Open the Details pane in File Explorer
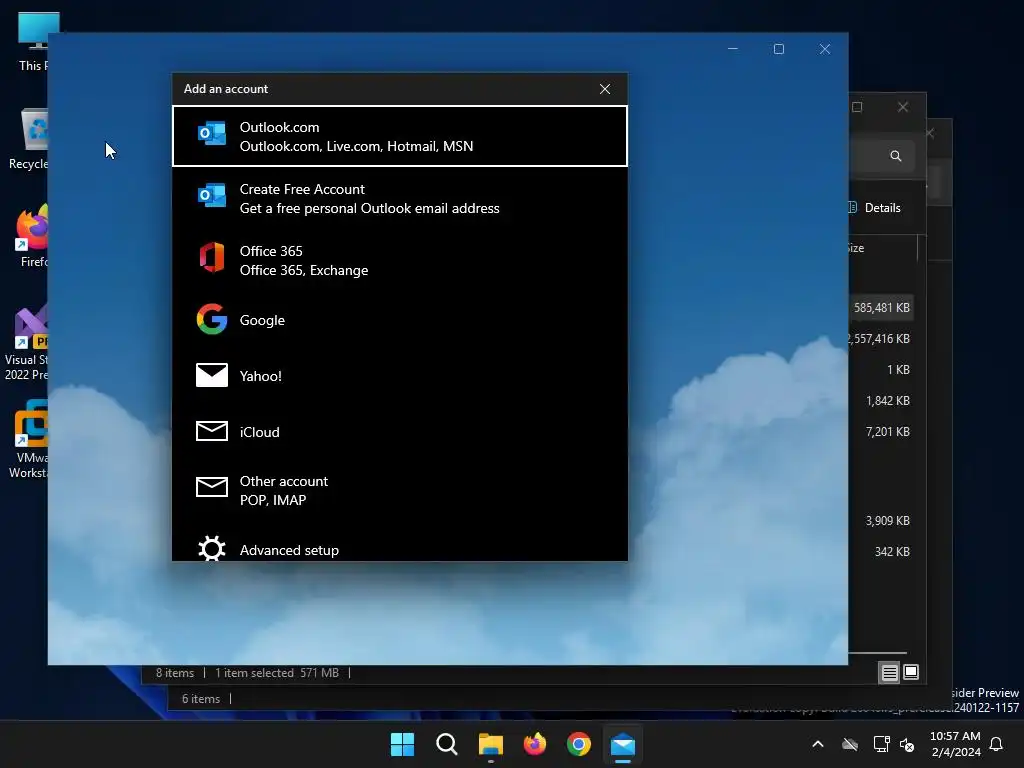The width and height of the screenshot is (1024, 768). pos(875,208)
